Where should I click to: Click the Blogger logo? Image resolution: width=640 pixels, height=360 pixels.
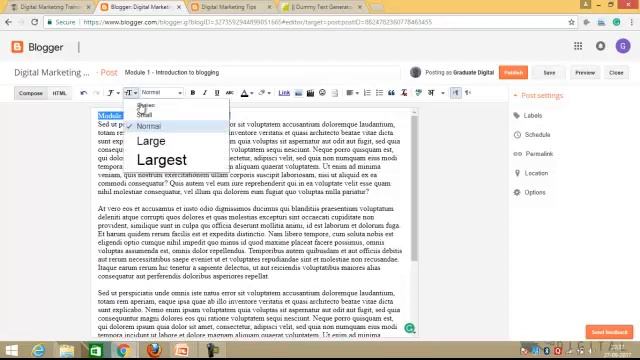click(x=38, y=47)
